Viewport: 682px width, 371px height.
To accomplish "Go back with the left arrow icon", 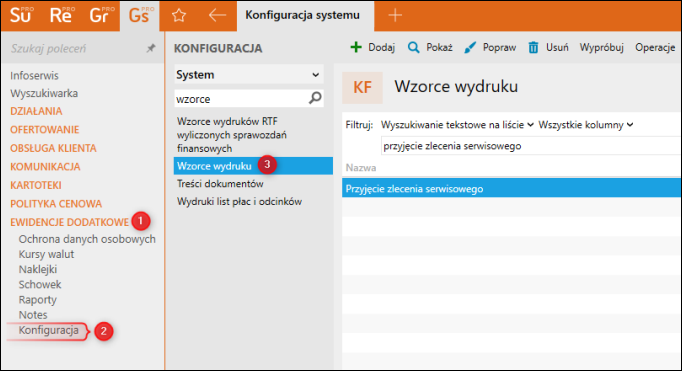I will [217, 15].
